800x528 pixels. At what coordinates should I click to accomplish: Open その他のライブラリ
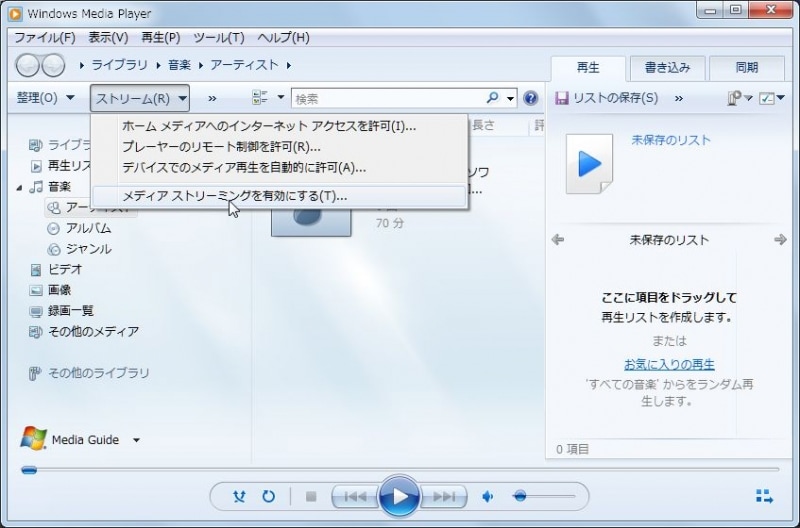click(x=98, y=373)
